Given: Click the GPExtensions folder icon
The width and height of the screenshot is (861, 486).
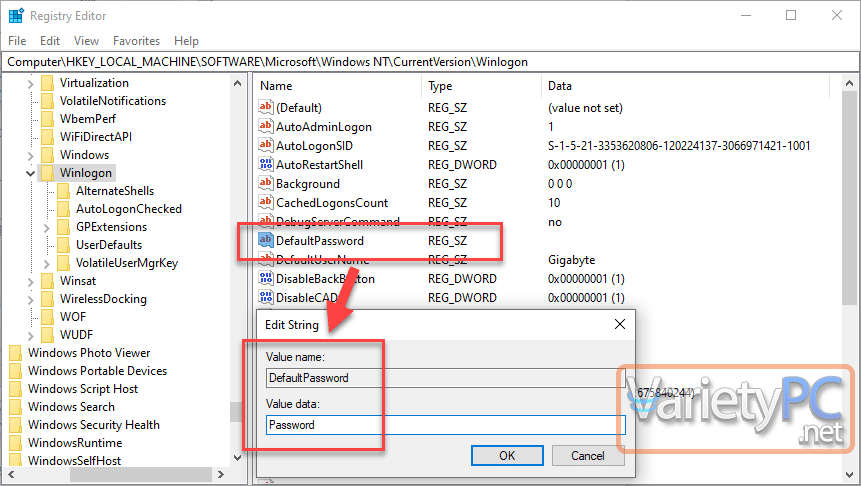Looking at the screenshot, I should coord(64,227).
